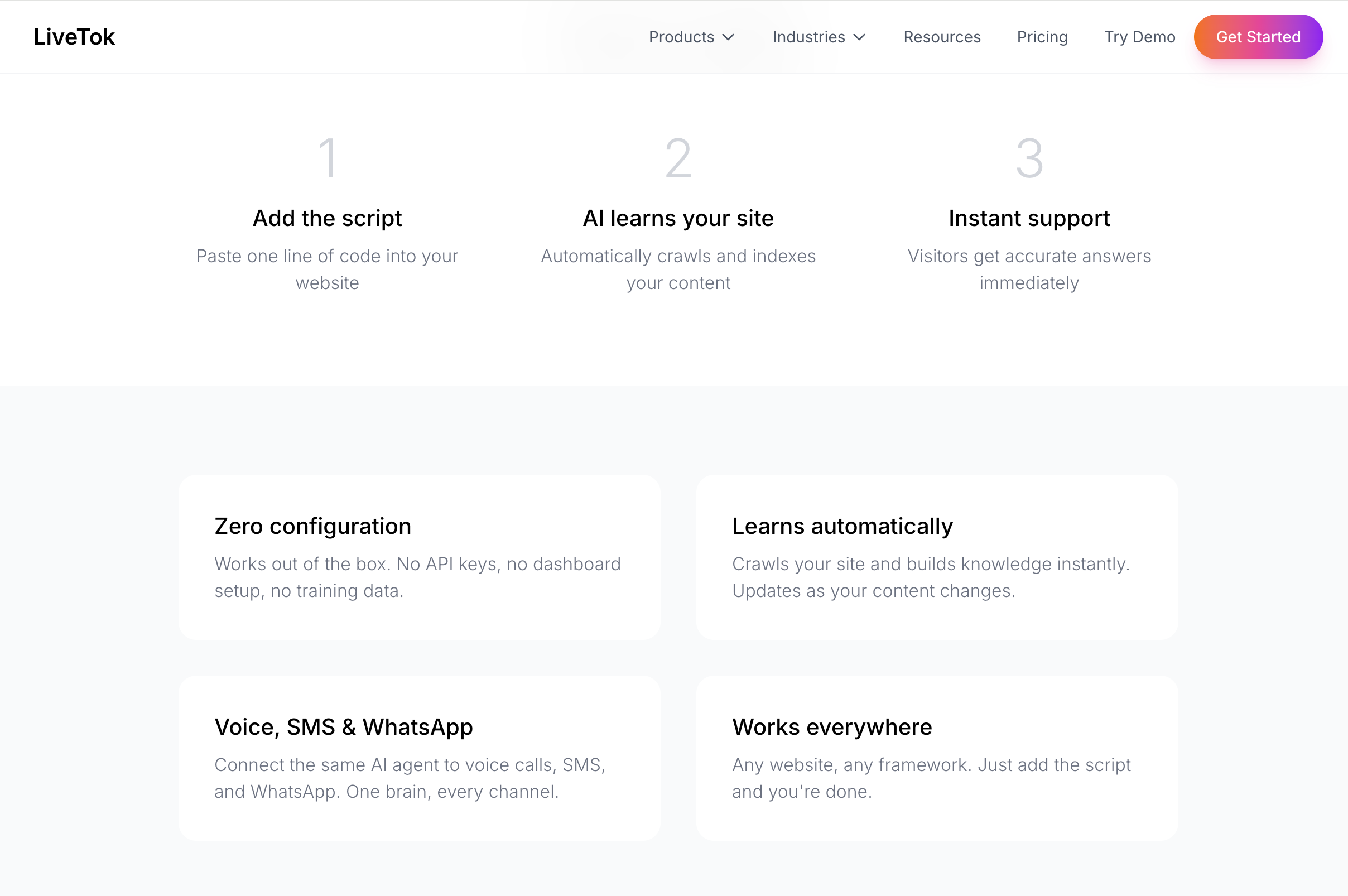Image resolution: width=1348 pixels, height=896 pixels.
Task: Click the Works everywhere card
Action: coord(937,758)
